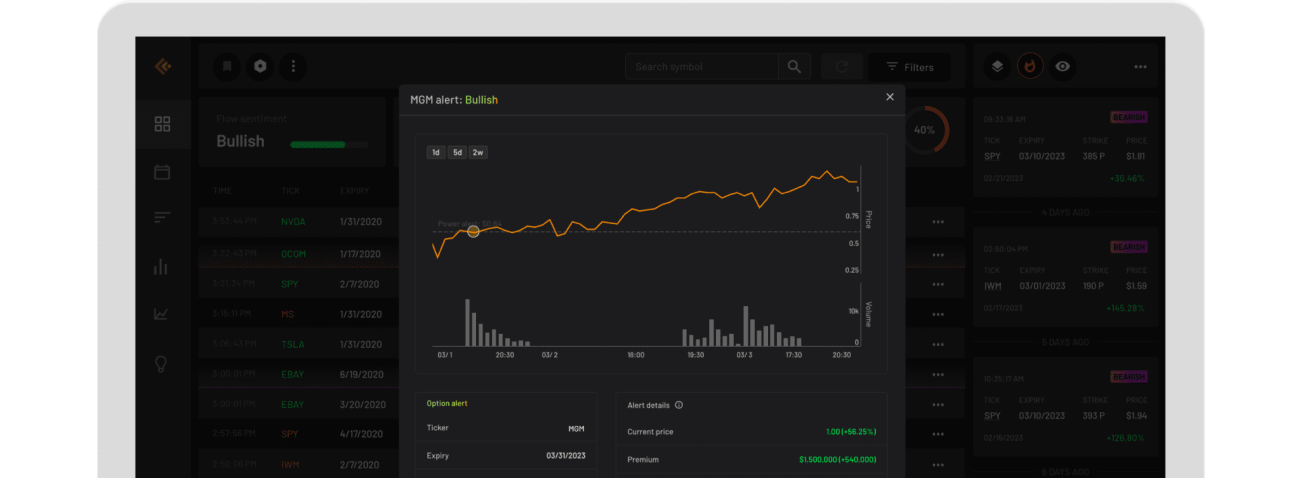
Task: Open the vertical three-dot menu in toolbar
Action: click(293, 66)
